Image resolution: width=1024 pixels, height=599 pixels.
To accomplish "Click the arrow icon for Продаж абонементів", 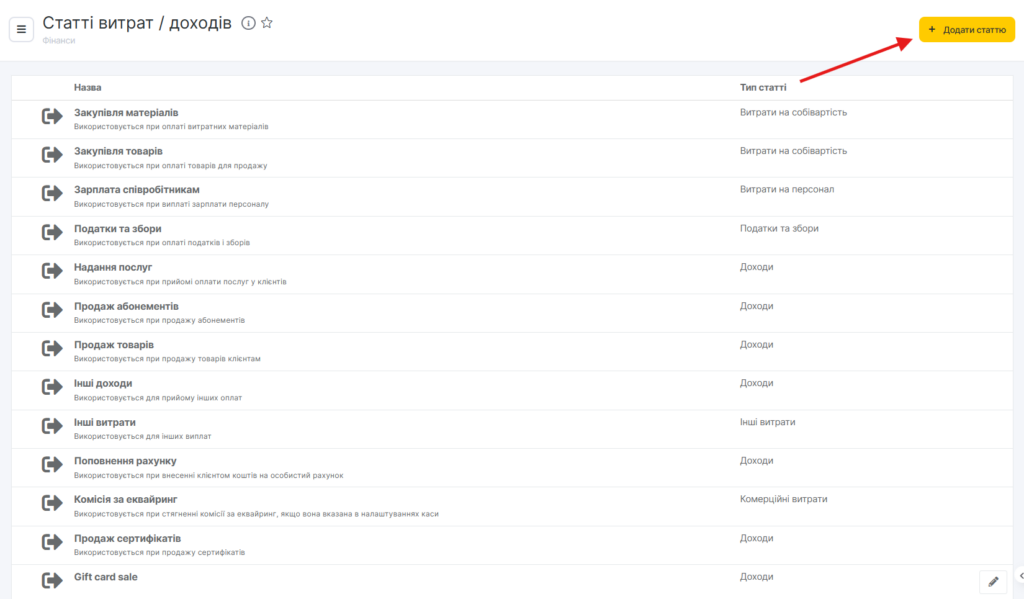I will click(x=52, y=310).
